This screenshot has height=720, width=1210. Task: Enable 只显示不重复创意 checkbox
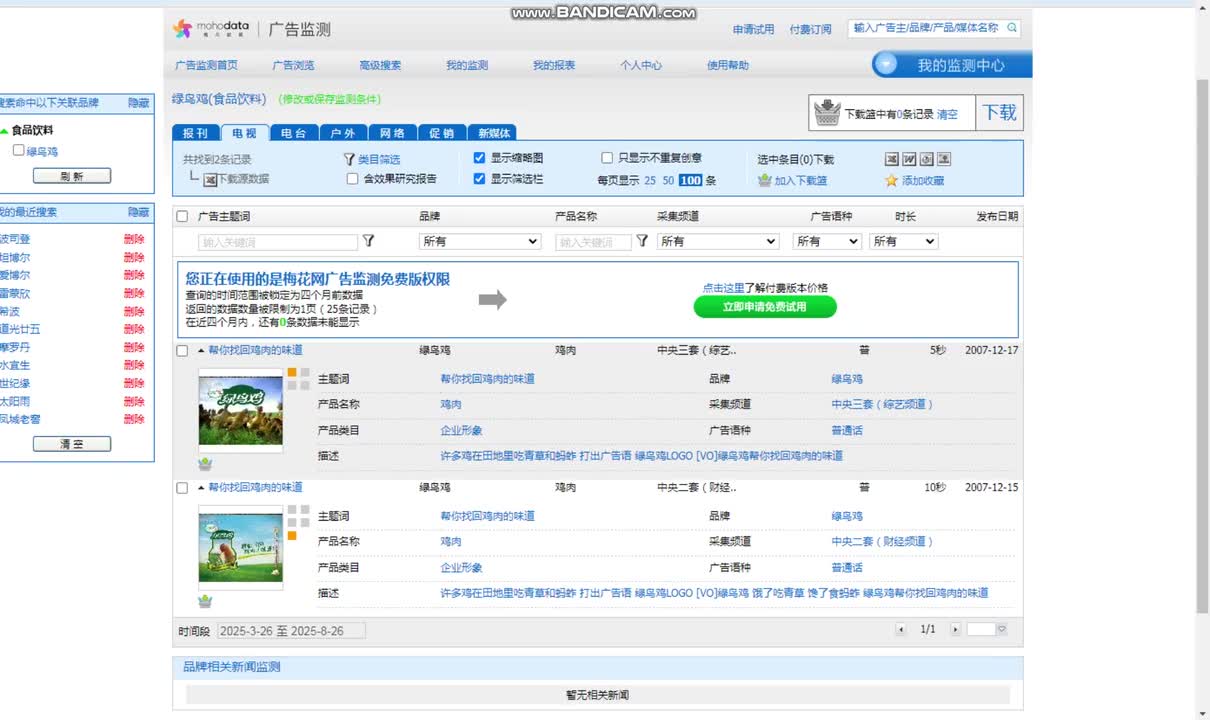pos(607,158)
